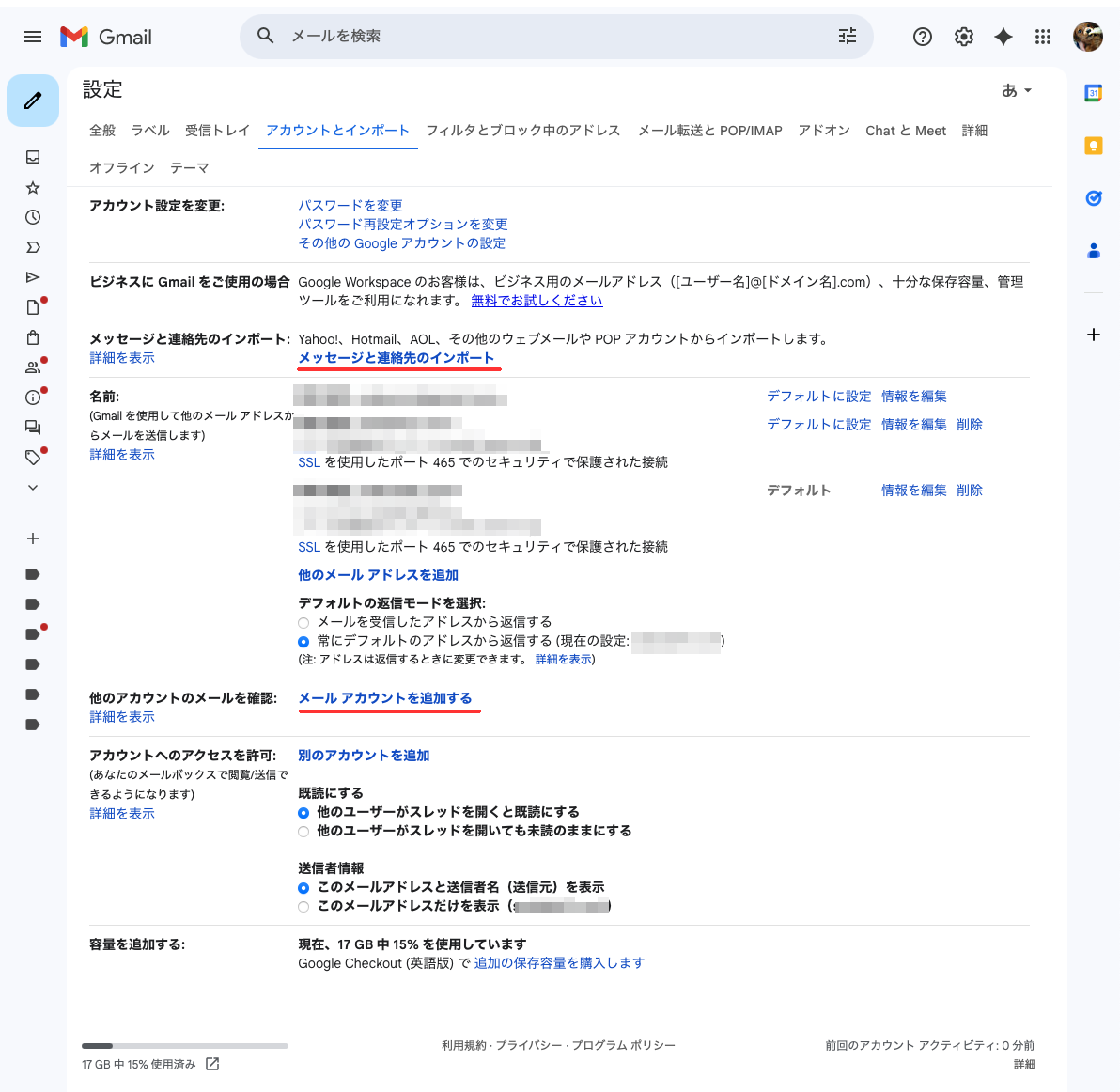Select 他のユーザーがスレッドを開いても未読のままにする option
This screenshot has width=1120, height=1092.
click(x=303, y=832)
